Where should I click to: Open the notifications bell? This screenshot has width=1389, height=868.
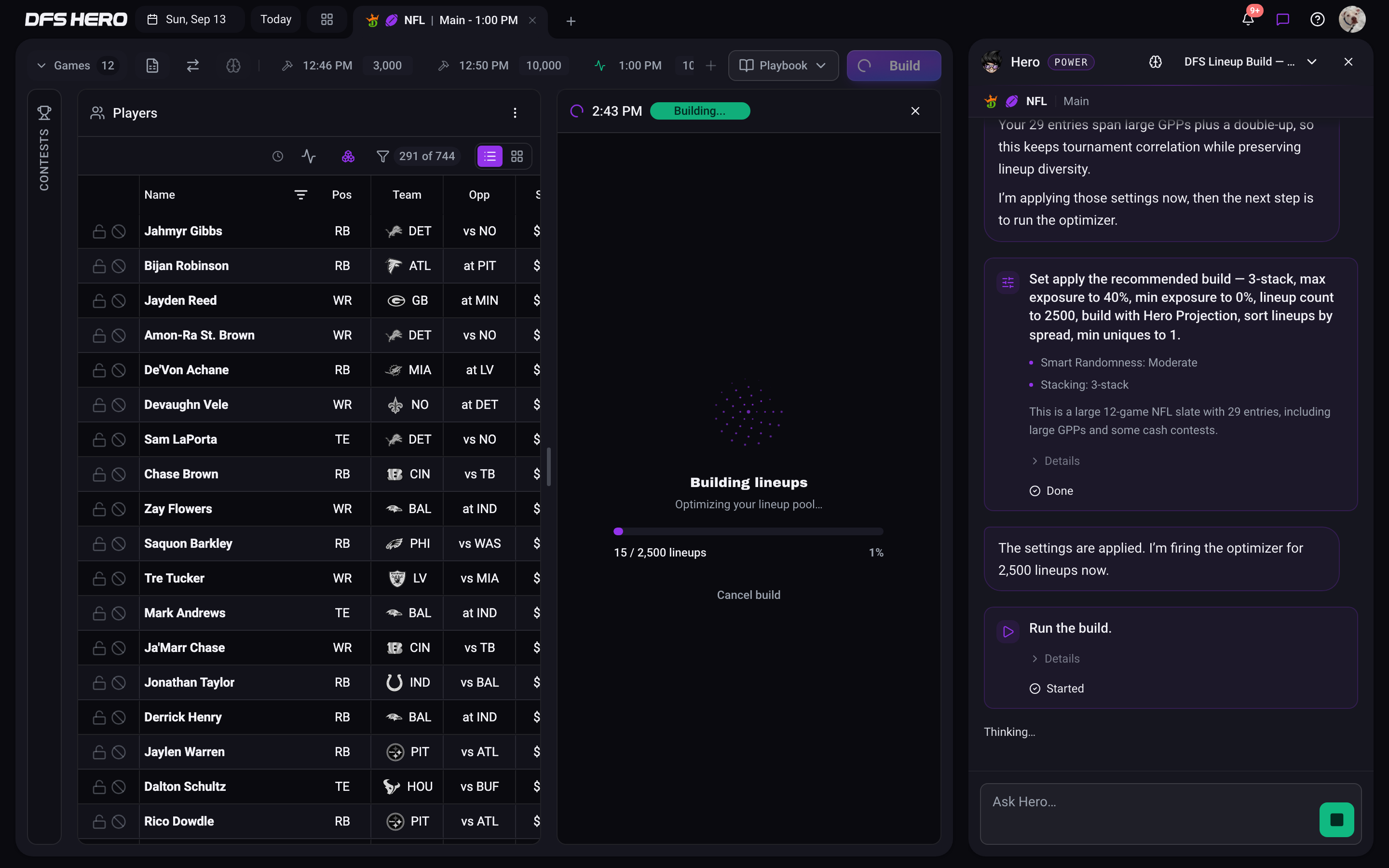coord(1248,19)
